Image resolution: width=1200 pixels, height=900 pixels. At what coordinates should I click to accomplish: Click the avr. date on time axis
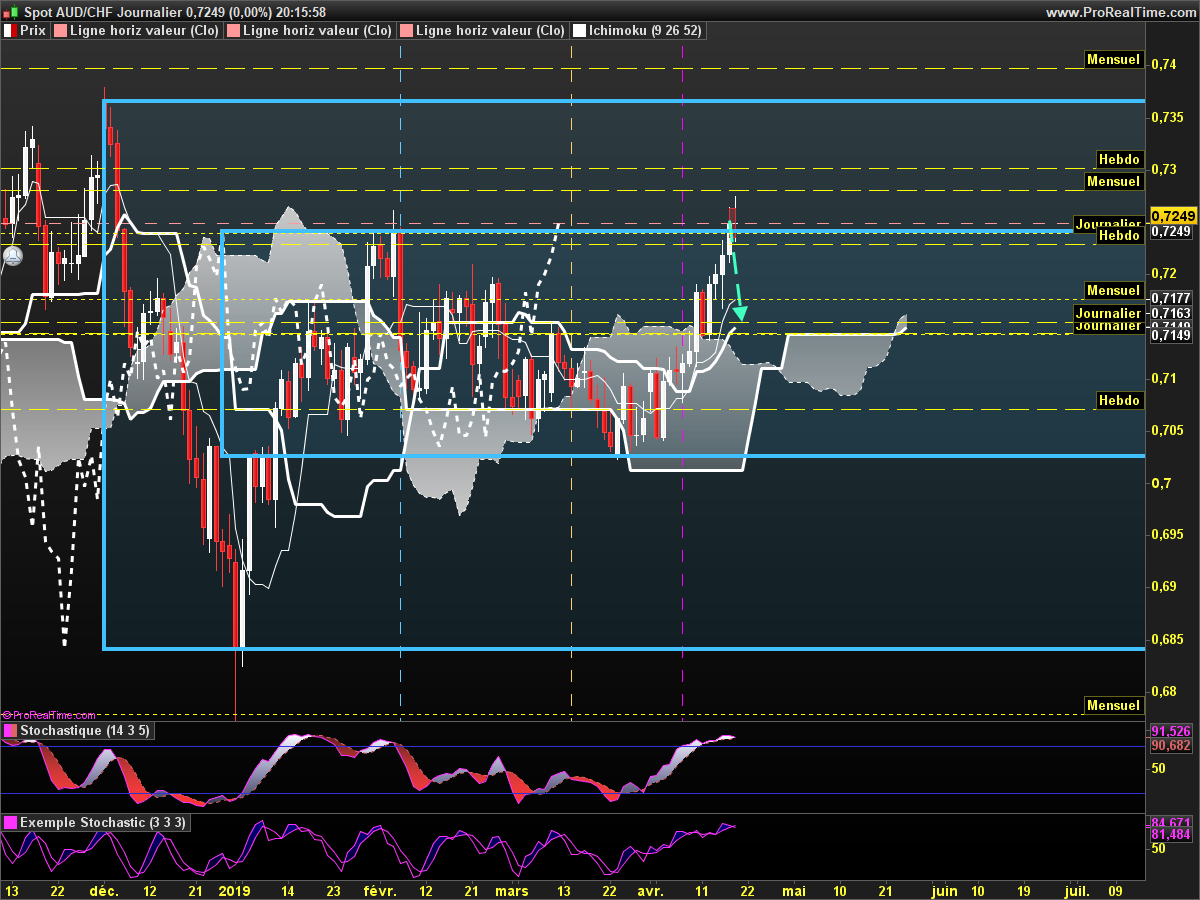click(x=650, y=890)
